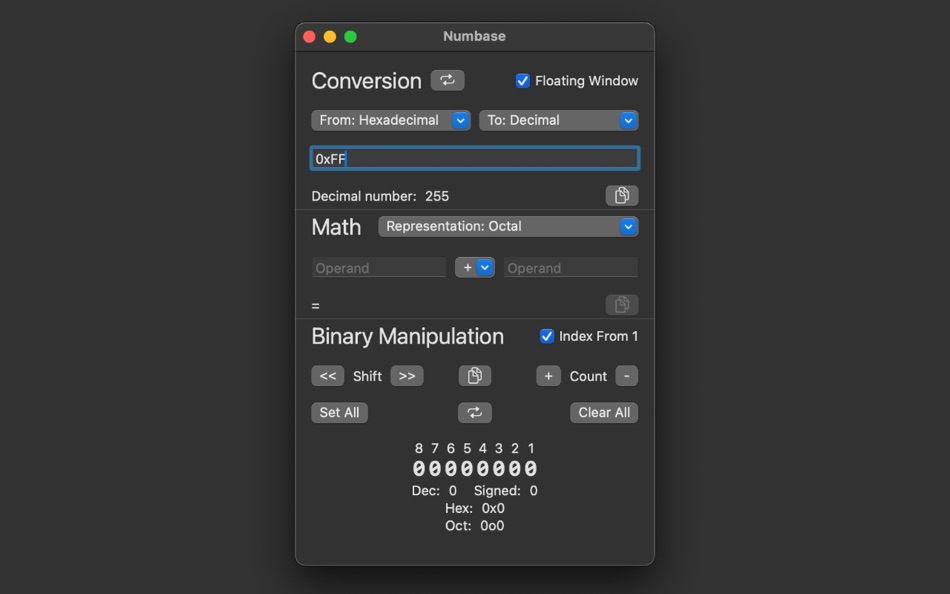950x594 pixels.
Task: Toggle bit 2 in the binary display
Action: coord(515,468)
